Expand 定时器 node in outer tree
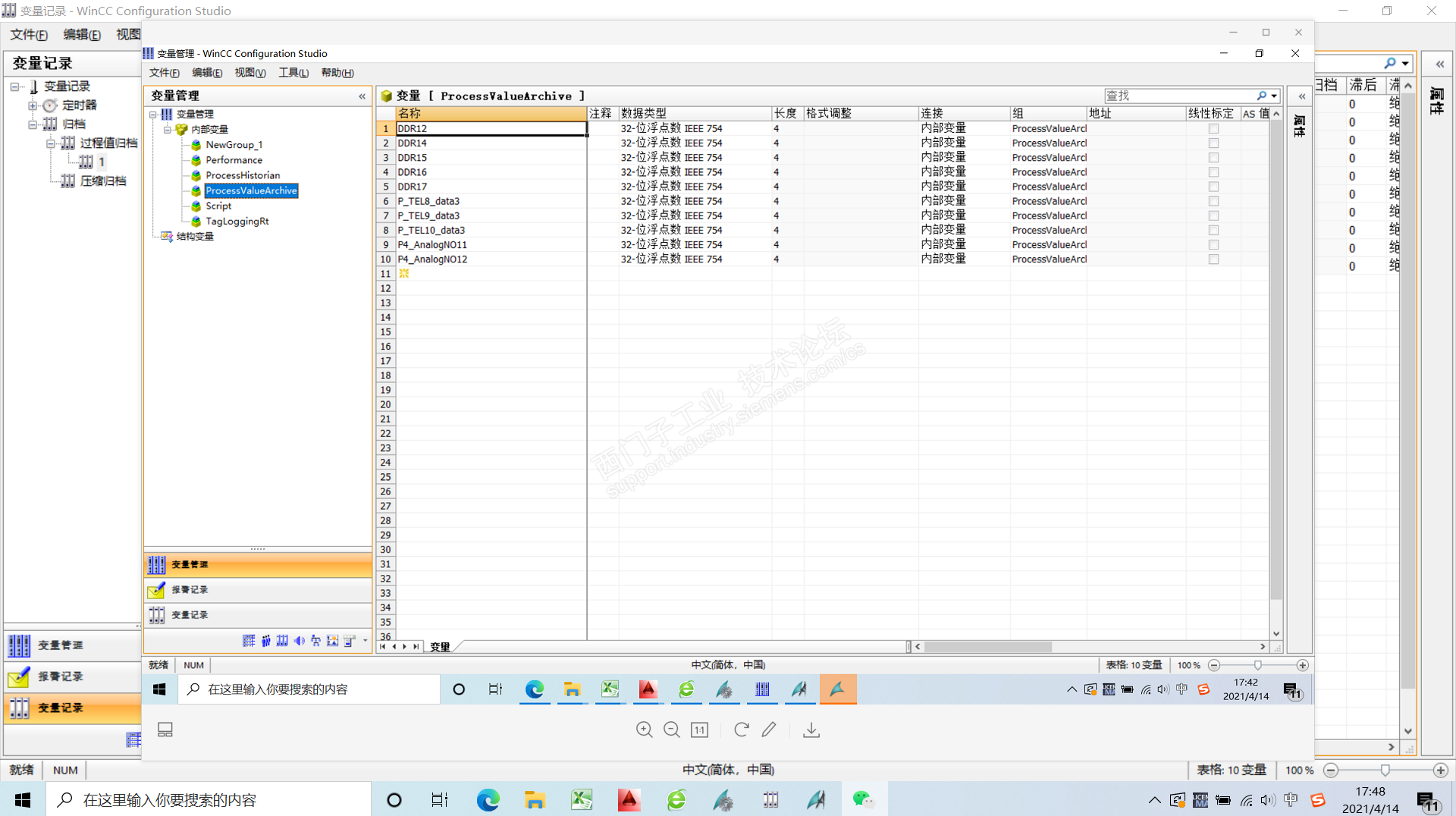1456x816 pixels. 33,105
